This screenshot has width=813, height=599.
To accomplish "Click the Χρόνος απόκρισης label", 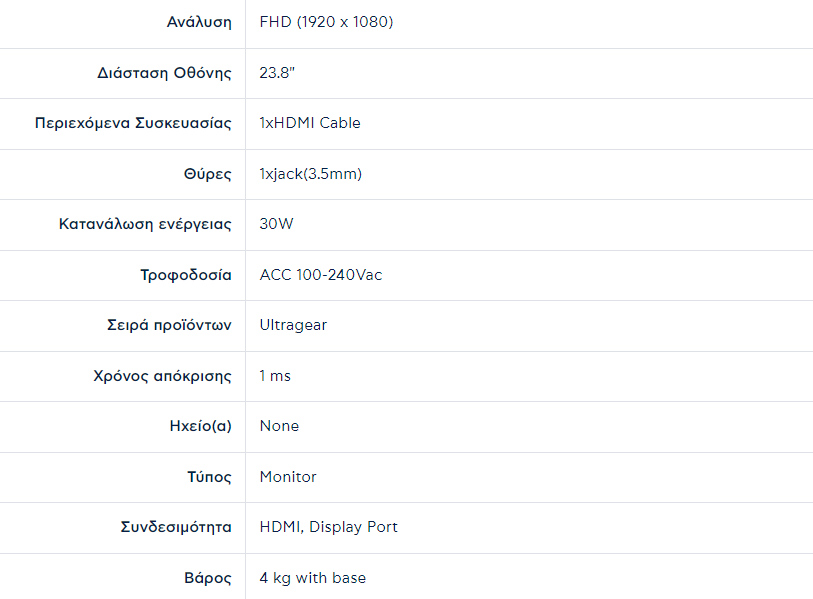I will click(162, 376).
